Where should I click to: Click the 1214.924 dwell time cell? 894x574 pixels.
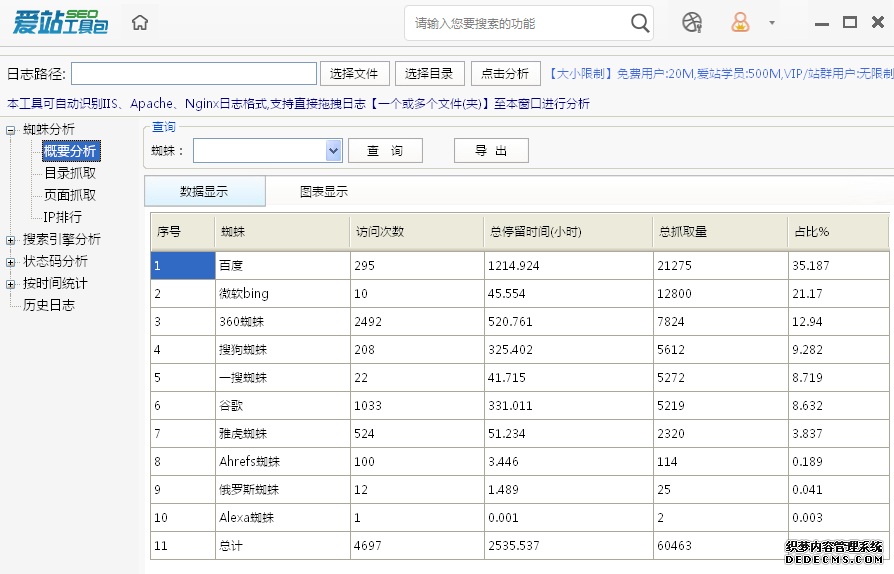[x=569, y=266]
